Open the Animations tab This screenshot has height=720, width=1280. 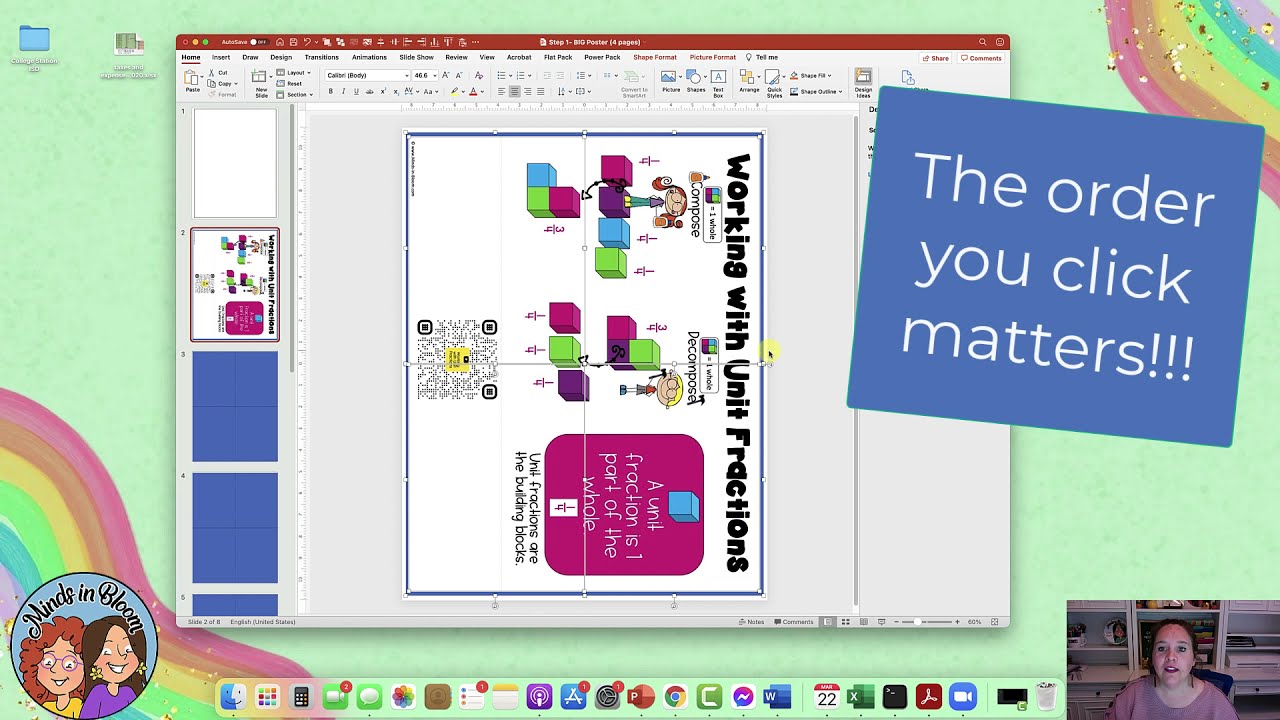point(369,57)
